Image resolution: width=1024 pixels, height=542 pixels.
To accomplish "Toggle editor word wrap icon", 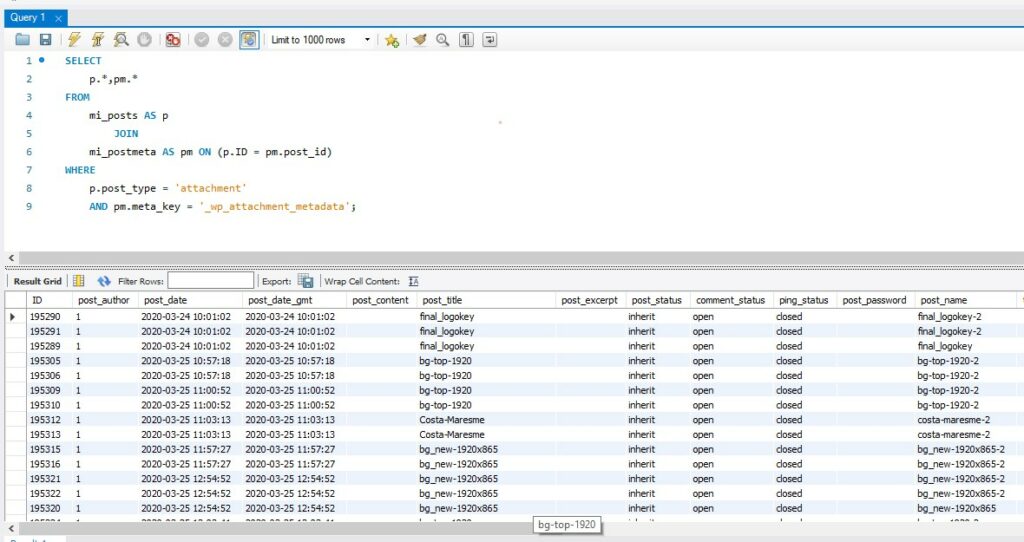I will tap(489, 40).
